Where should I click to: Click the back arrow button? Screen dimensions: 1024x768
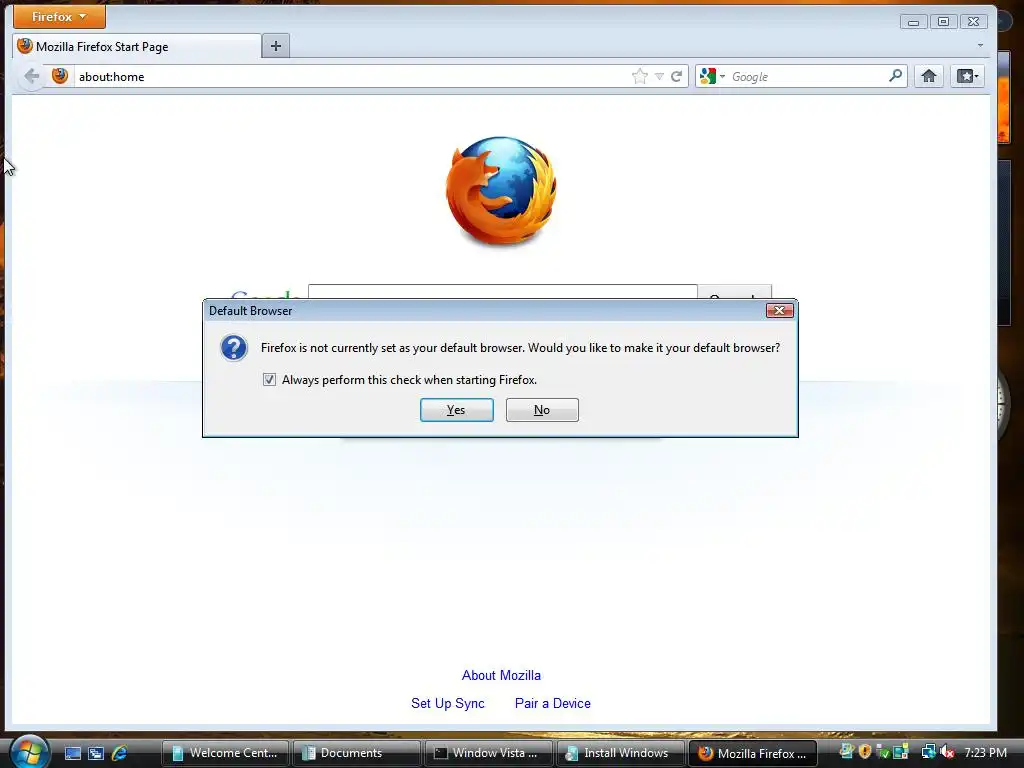coord(31,76)
